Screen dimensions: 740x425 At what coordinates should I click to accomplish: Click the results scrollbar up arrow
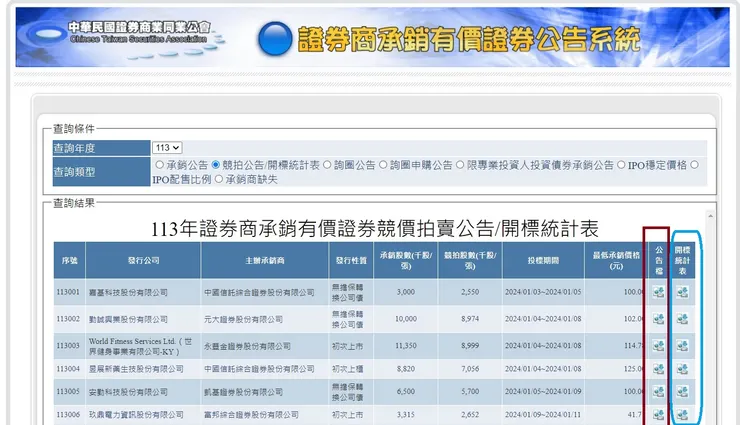710,216
